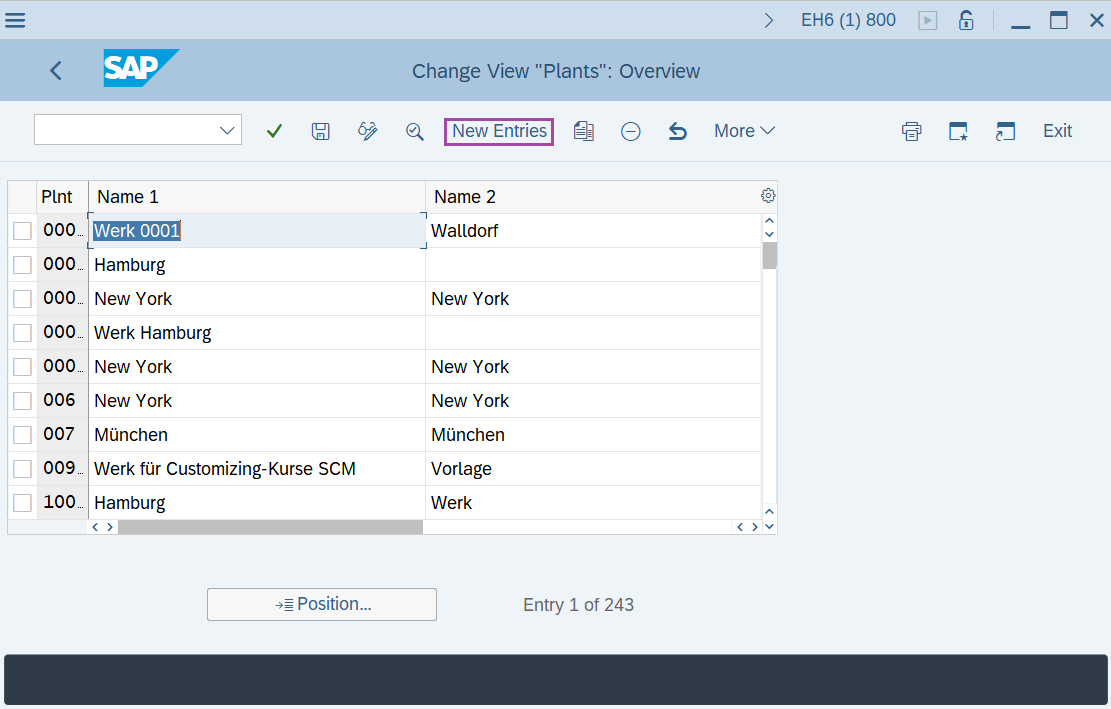Copy the selected entry with the copy icon
1111x709 pixels.
pos(584,130)
